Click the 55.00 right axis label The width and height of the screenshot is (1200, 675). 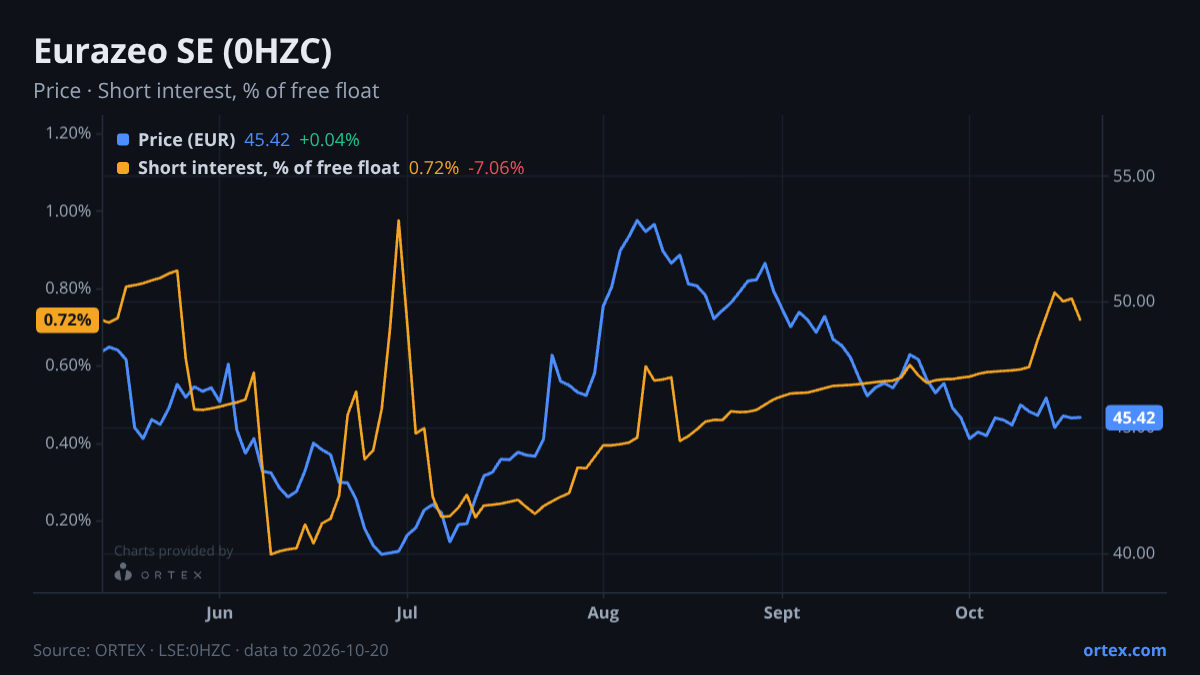[1134, 176]
